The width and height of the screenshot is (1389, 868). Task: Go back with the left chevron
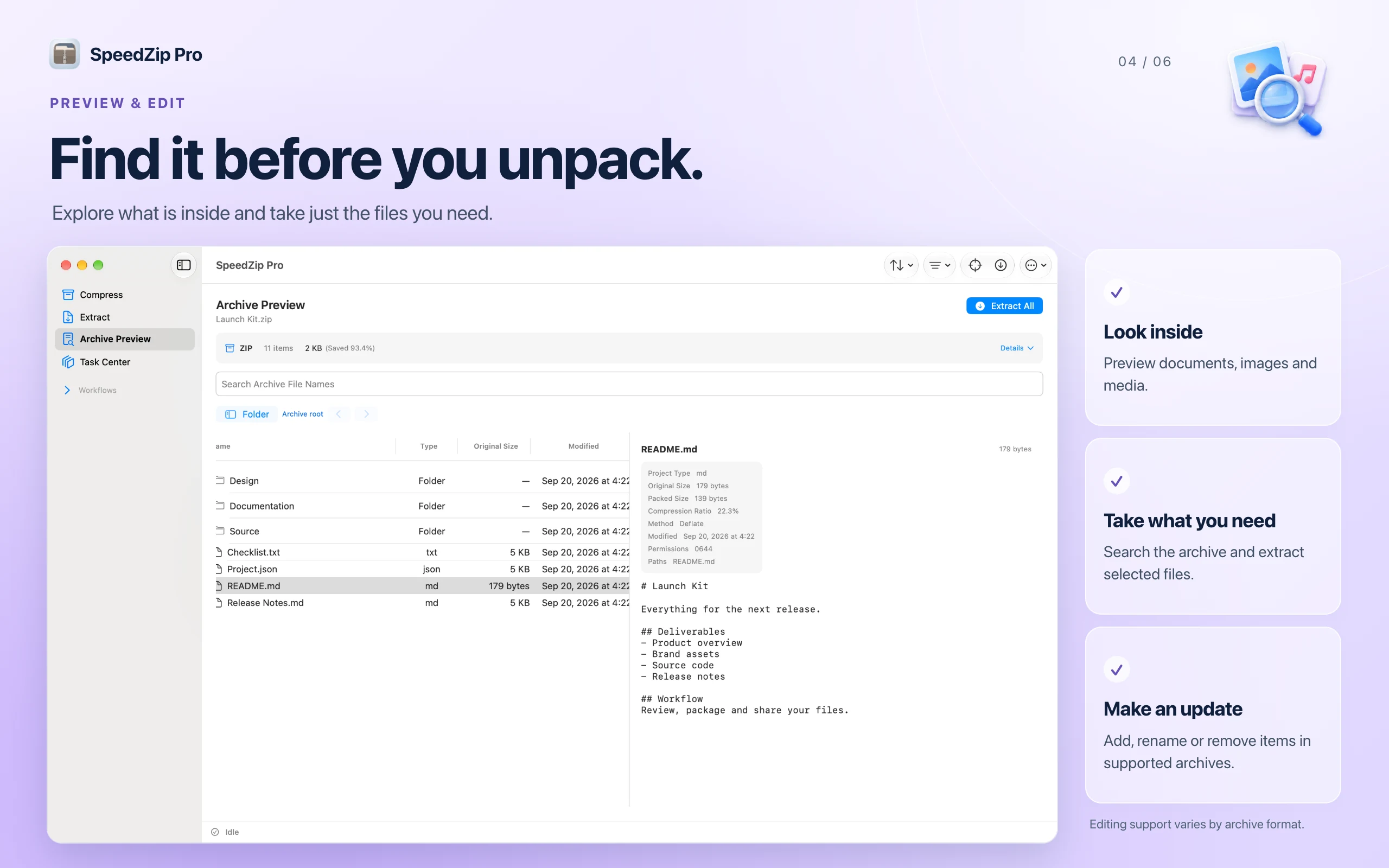(x=339, y=414)
